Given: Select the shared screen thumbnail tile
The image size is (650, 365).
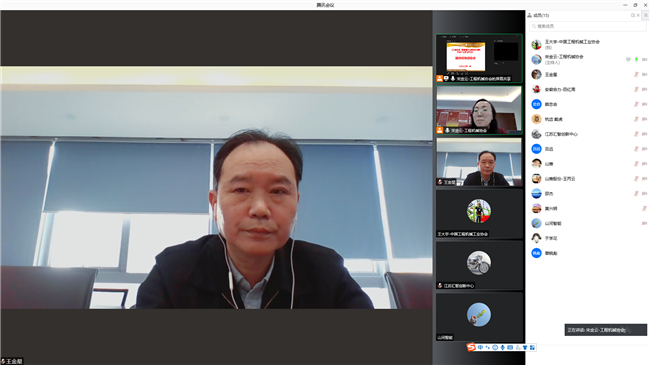Looking at the screenshot, I should pos(479,58).
